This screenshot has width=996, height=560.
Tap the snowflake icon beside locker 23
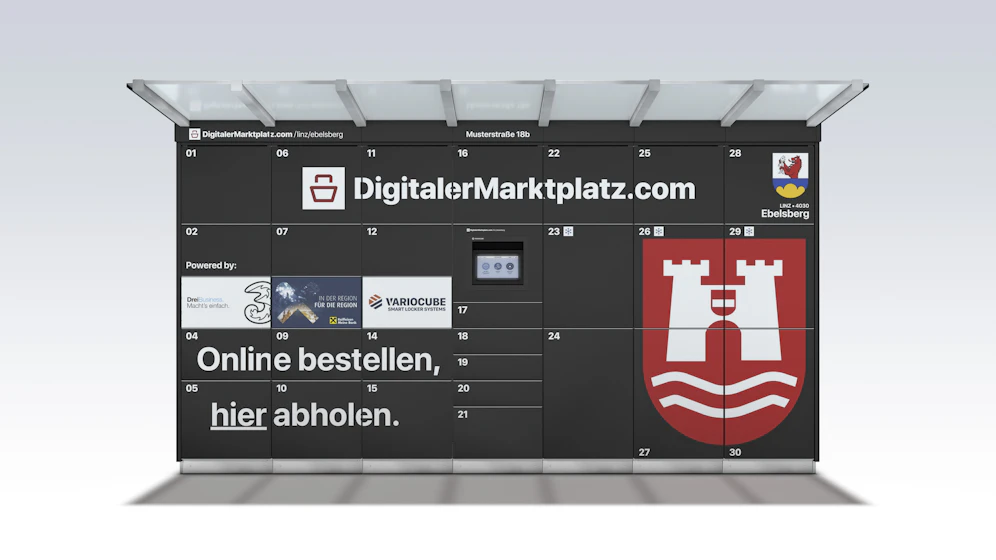point(569,231)
